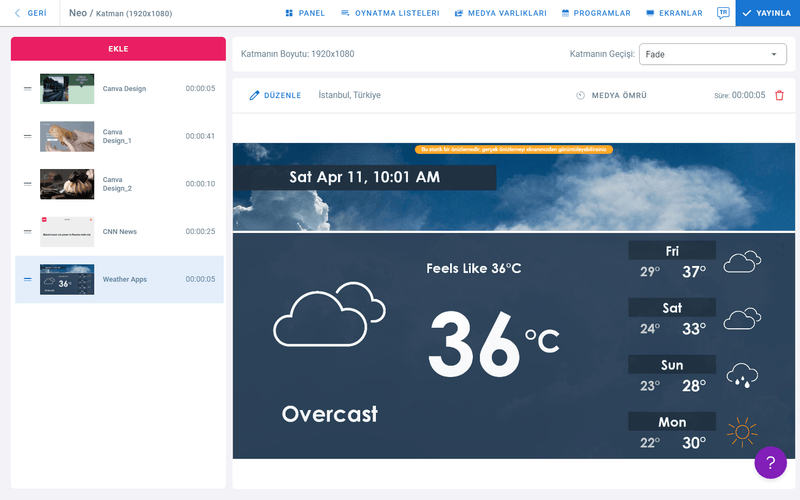Click the Fri cloudy forecast icon
800x500 pixels.
click(x=742, y=262)
